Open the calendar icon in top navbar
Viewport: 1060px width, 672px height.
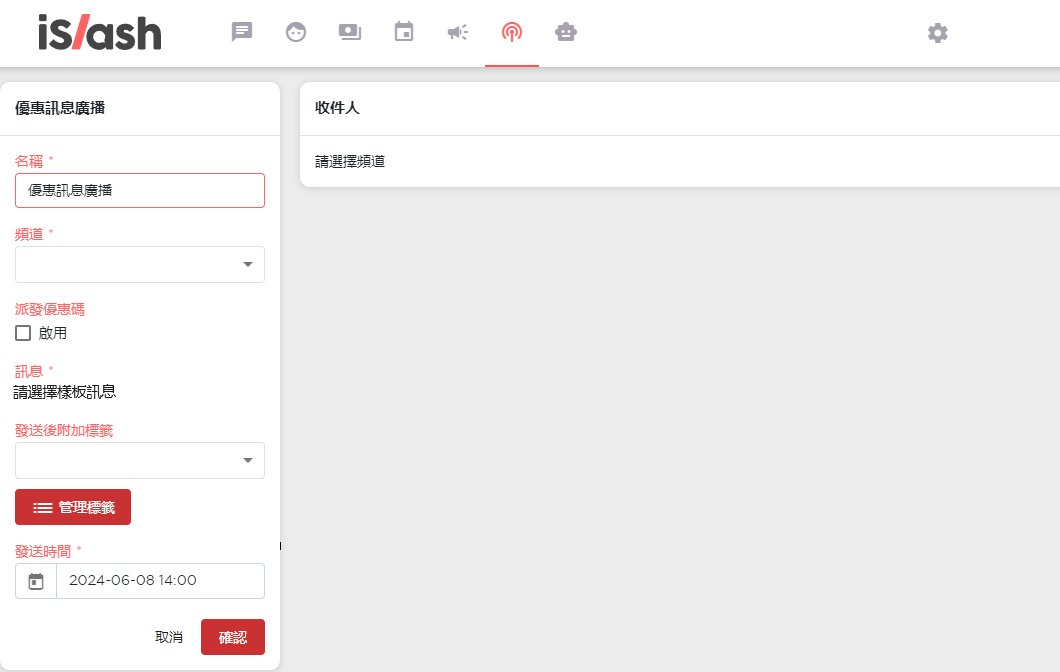(x=404, y=32)
